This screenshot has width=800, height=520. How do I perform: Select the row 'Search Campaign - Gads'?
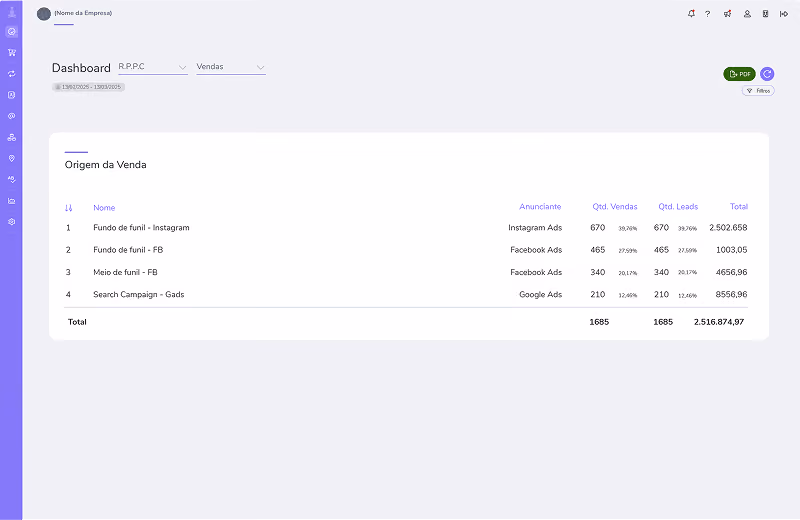[406, 294]
